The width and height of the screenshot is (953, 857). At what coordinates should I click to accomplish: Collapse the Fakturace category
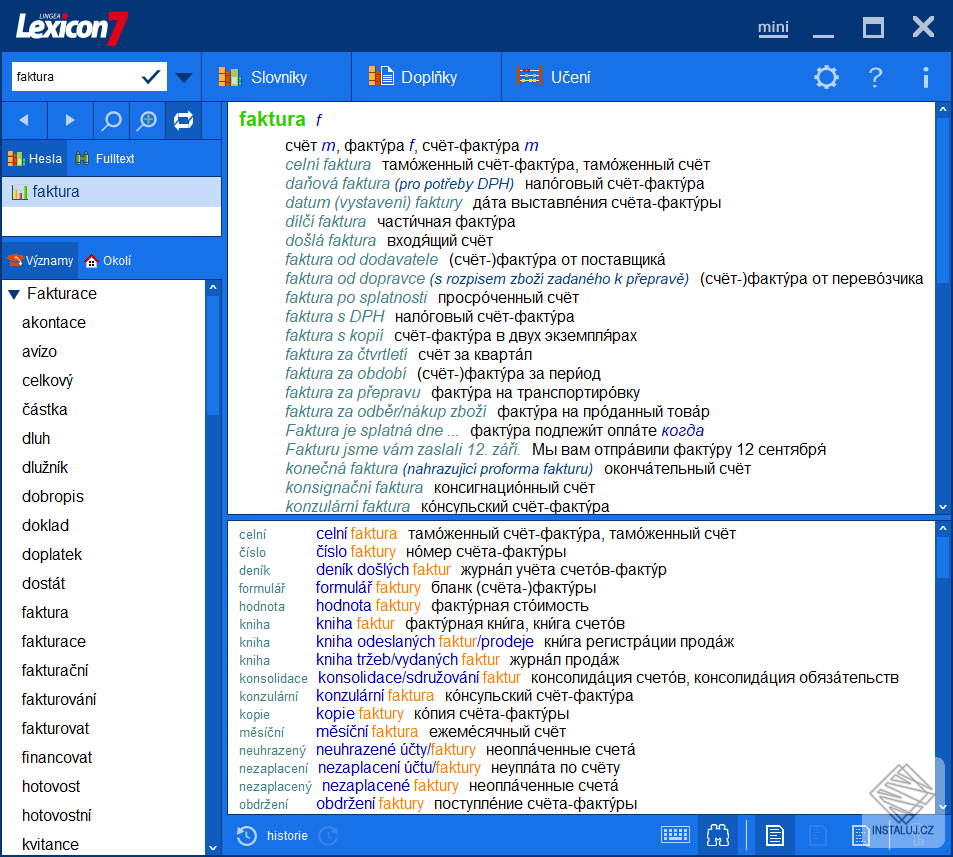tap(14, 294)
